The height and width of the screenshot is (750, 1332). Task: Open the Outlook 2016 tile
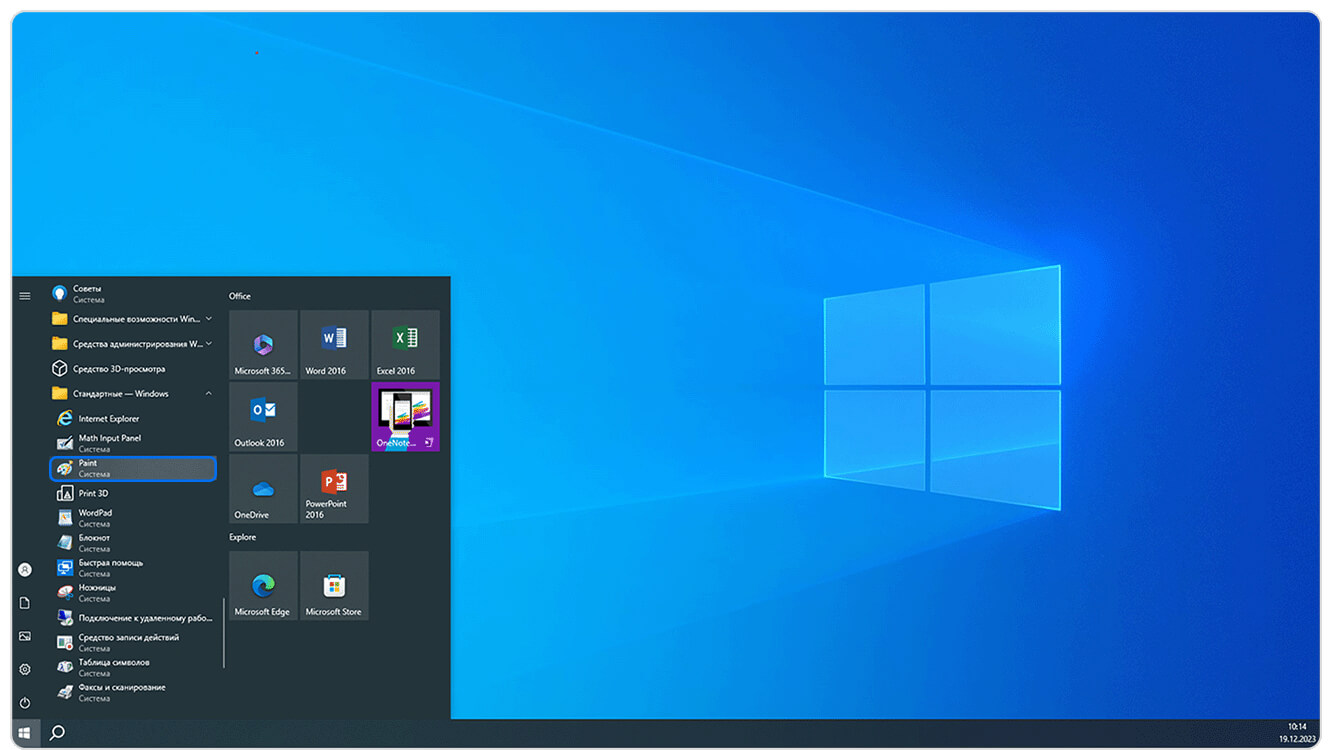[263, 416]
